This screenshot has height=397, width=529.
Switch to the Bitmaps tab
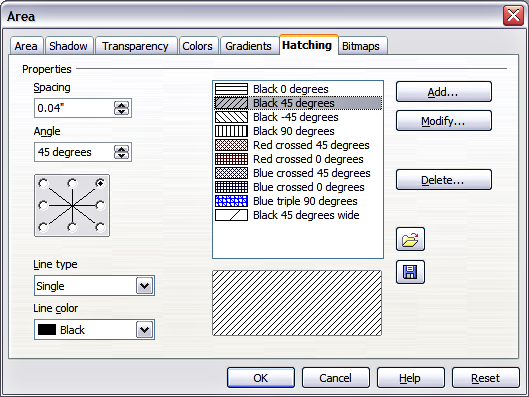362,46
